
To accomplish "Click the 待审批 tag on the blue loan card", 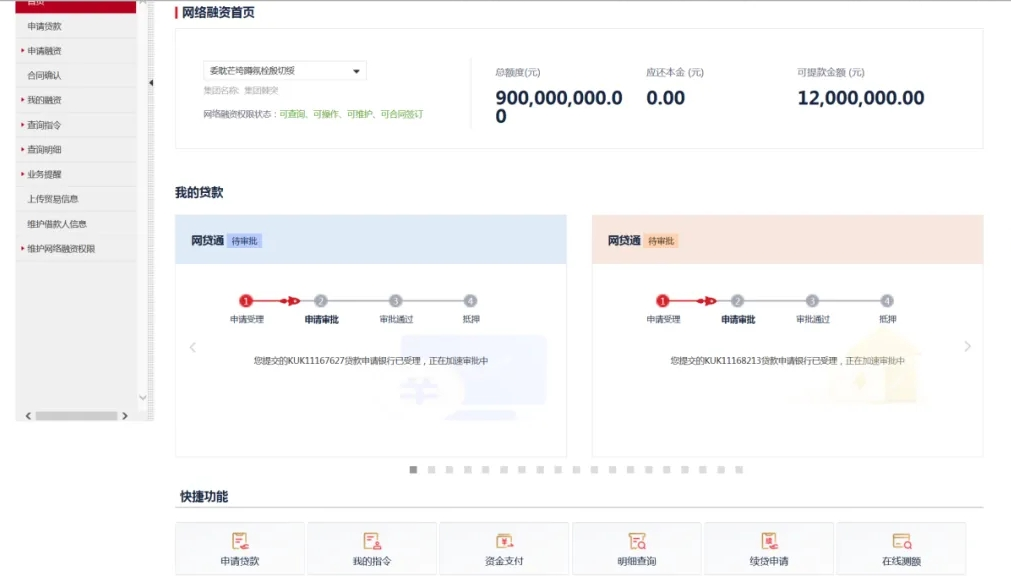I will pos(244,241).
